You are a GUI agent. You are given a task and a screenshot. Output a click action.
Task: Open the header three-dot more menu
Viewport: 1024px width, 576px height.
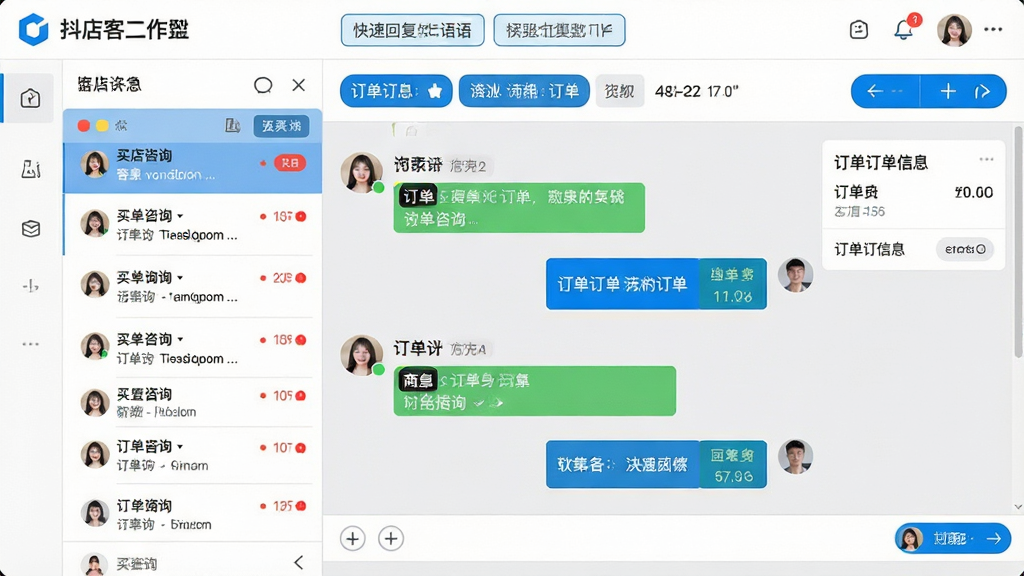click(x=993, y=29)
